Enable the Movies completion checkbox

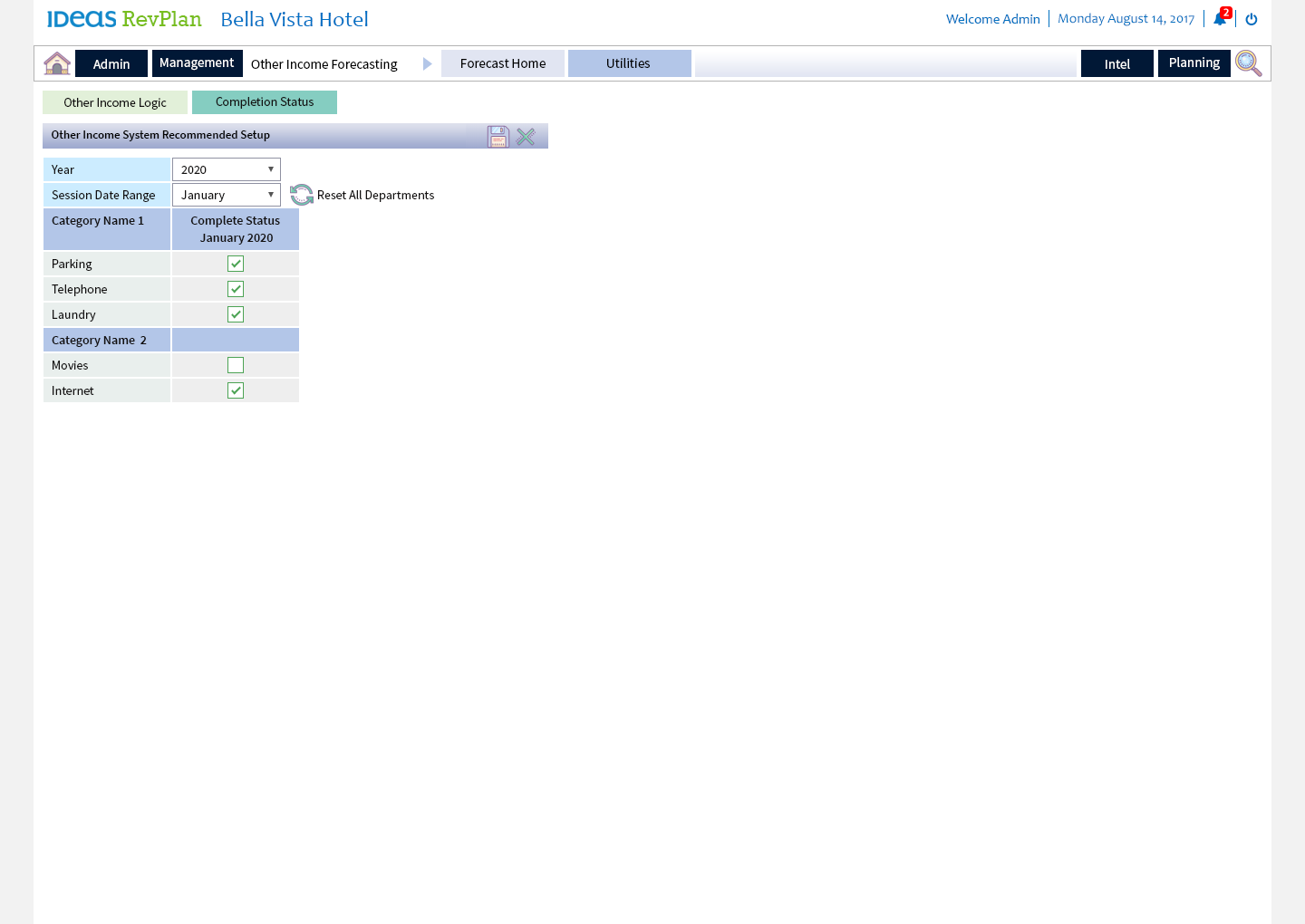pyautogui.click(x=236, y=365)
